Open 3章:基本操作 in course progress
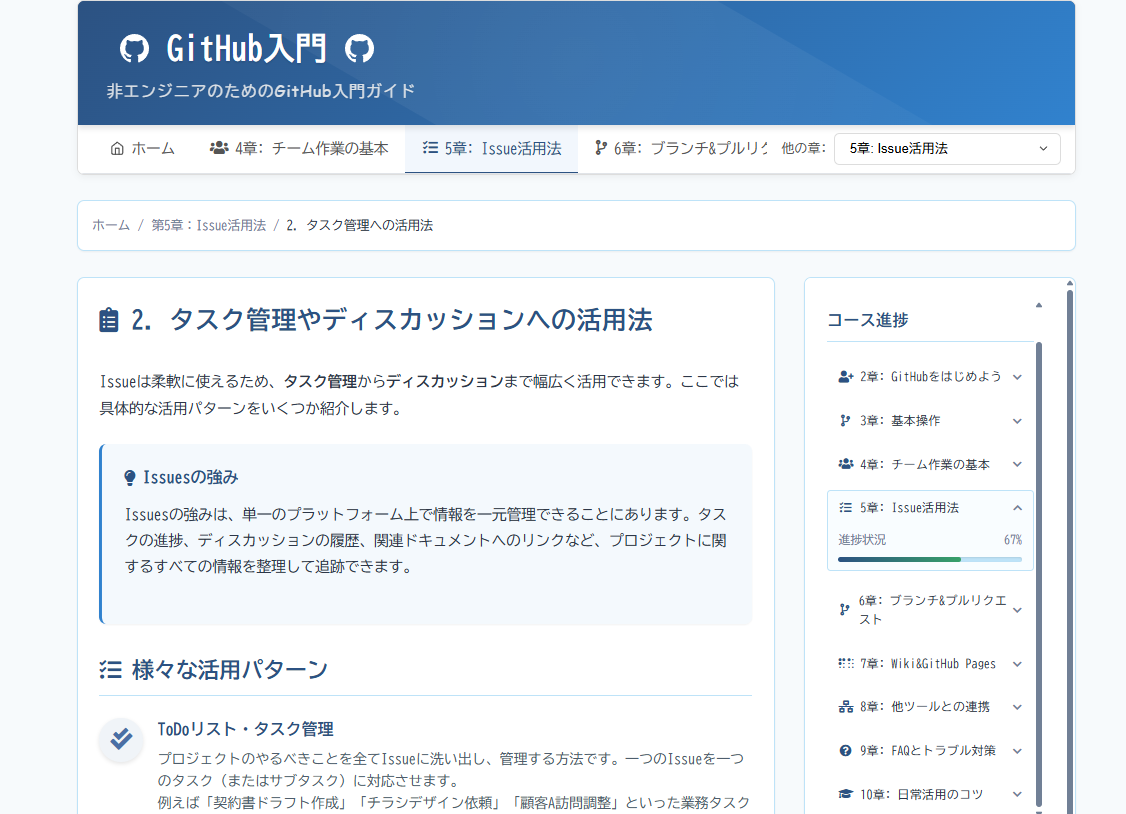Image resolution: width=1126 pixels, height=814 pixels. 930,421
